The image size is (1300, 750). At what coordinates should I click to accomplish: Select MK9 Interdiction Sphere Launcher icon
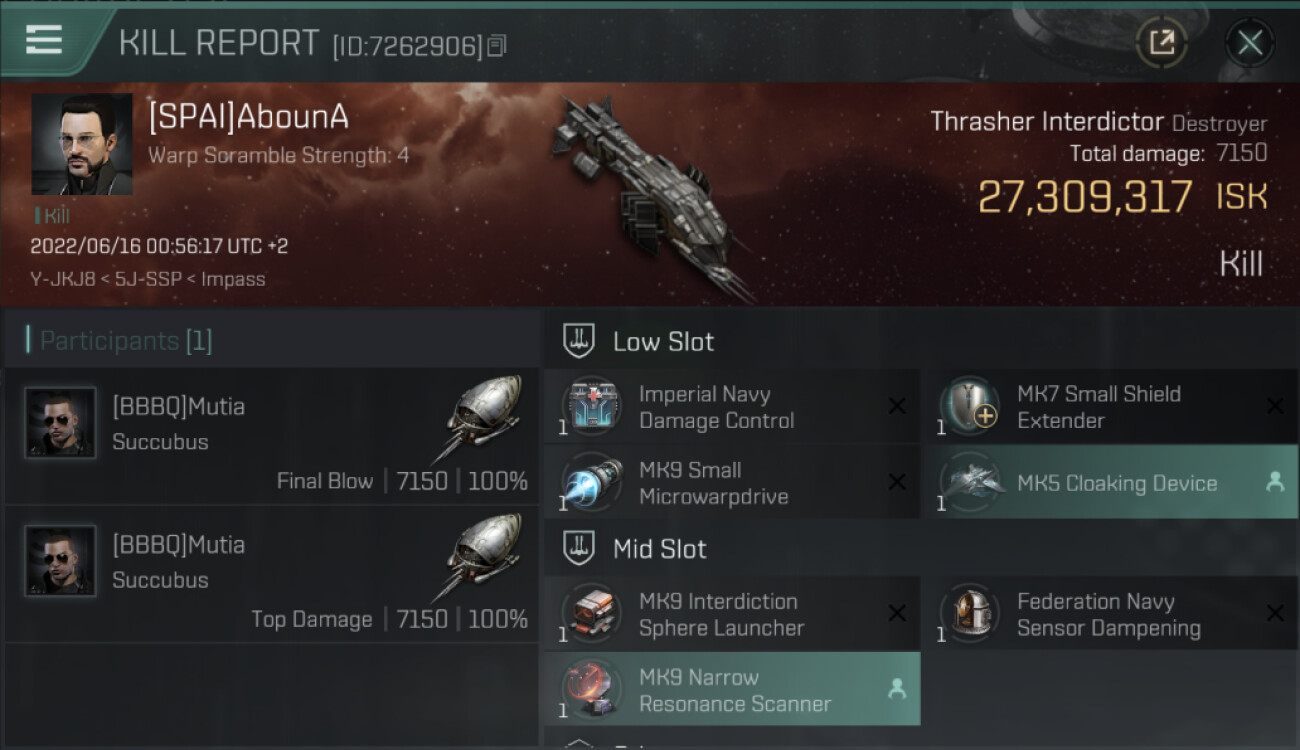[592, 614]
